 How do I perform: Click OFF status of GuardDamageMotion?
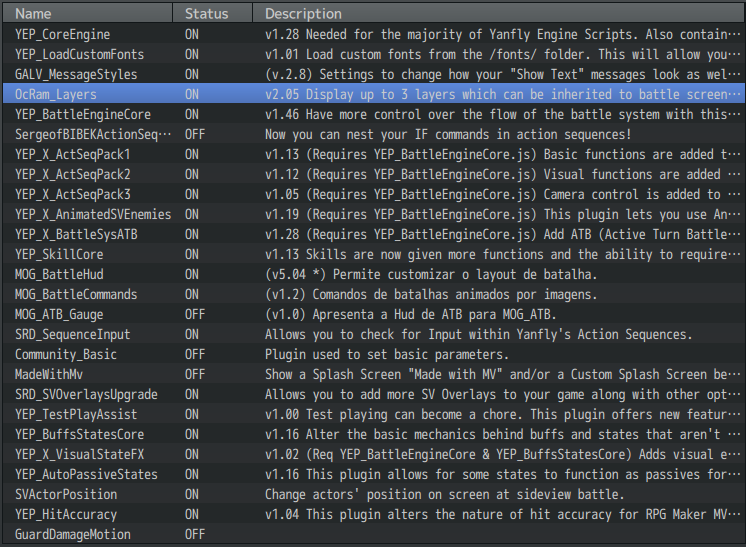[x=195, y=534]
